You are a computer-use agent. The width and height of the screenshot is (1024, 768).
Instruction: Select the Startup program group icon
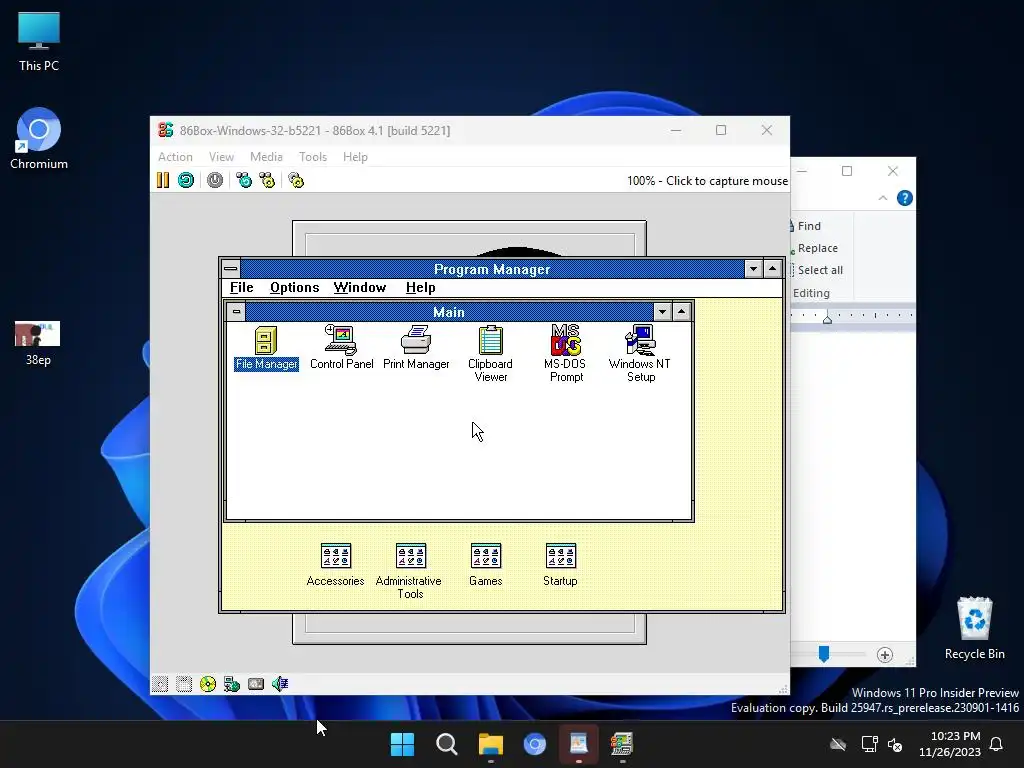tap(560, 565)
